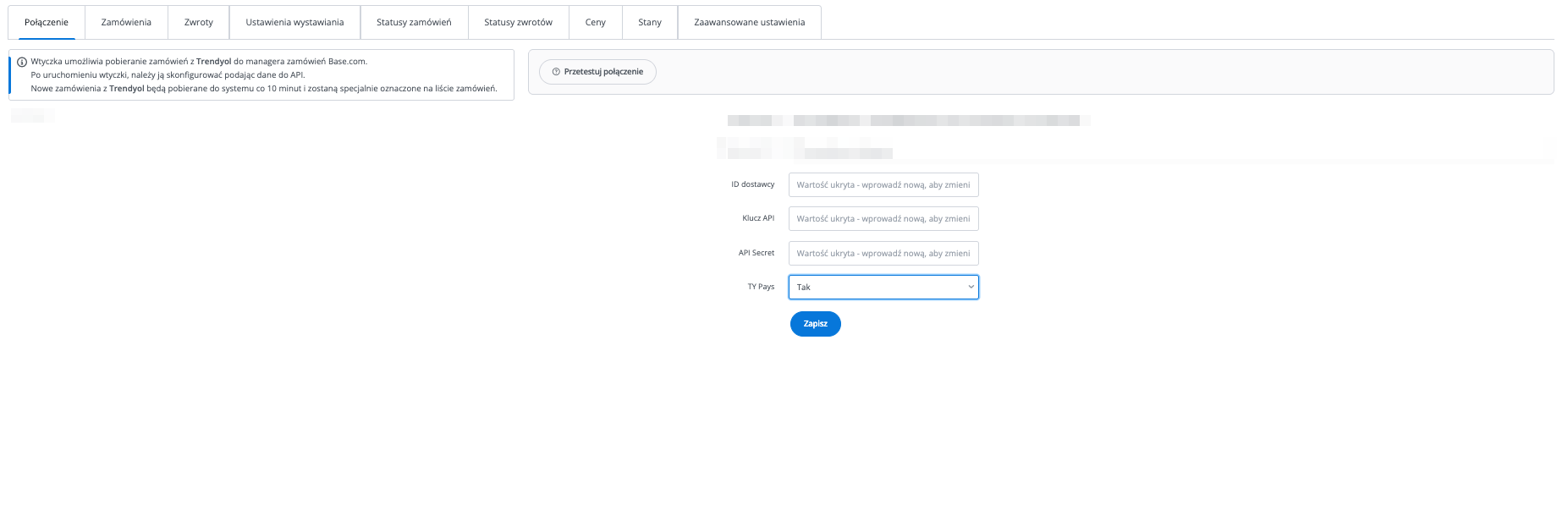Click the question icon in Przetestuj połączenie

click(556, 72)
